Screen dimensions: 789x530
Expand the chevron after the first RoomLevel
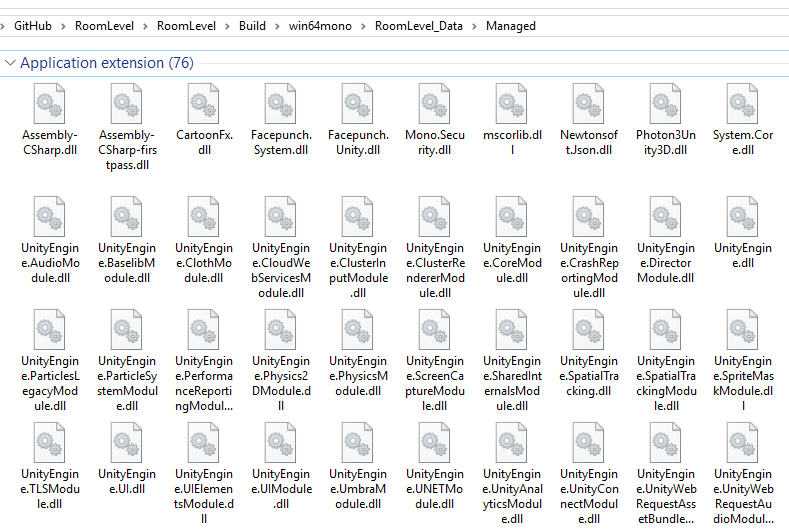[145, 26]
